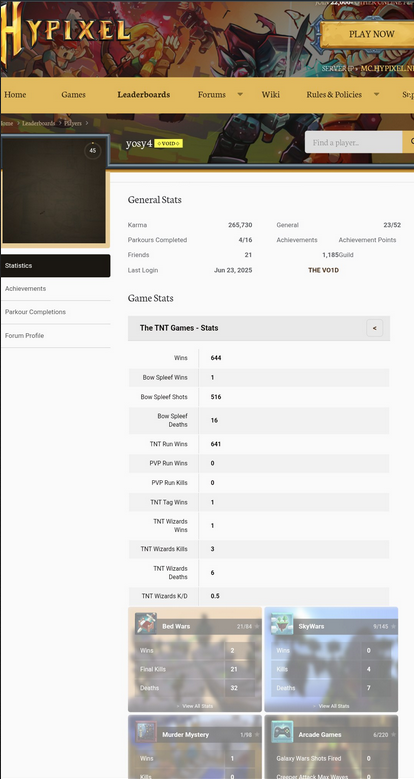Click the Murder Mystery game icon
The height and width of the screenshot is (779, 414).
(x=146, y=732)
